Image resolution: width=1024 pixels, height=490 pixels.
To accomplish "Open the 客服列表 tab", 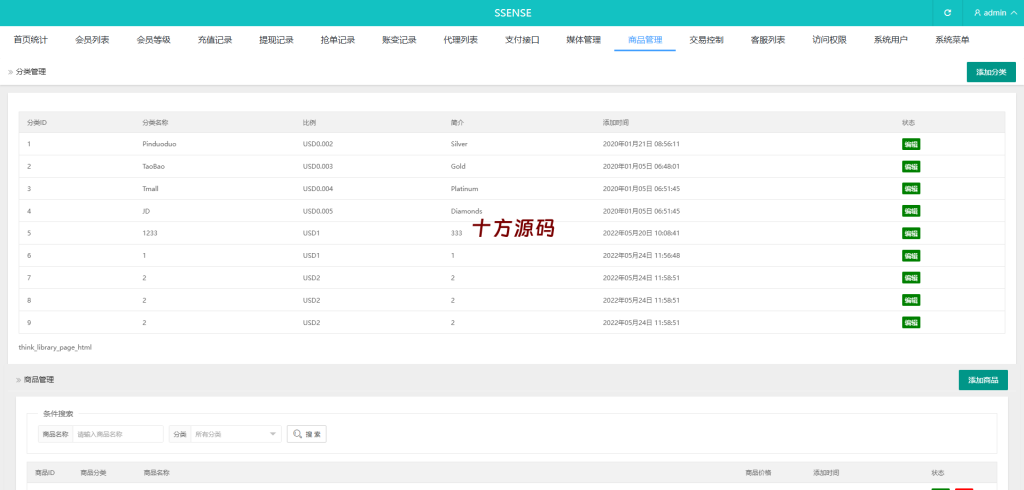I will [x=768, y=40].
